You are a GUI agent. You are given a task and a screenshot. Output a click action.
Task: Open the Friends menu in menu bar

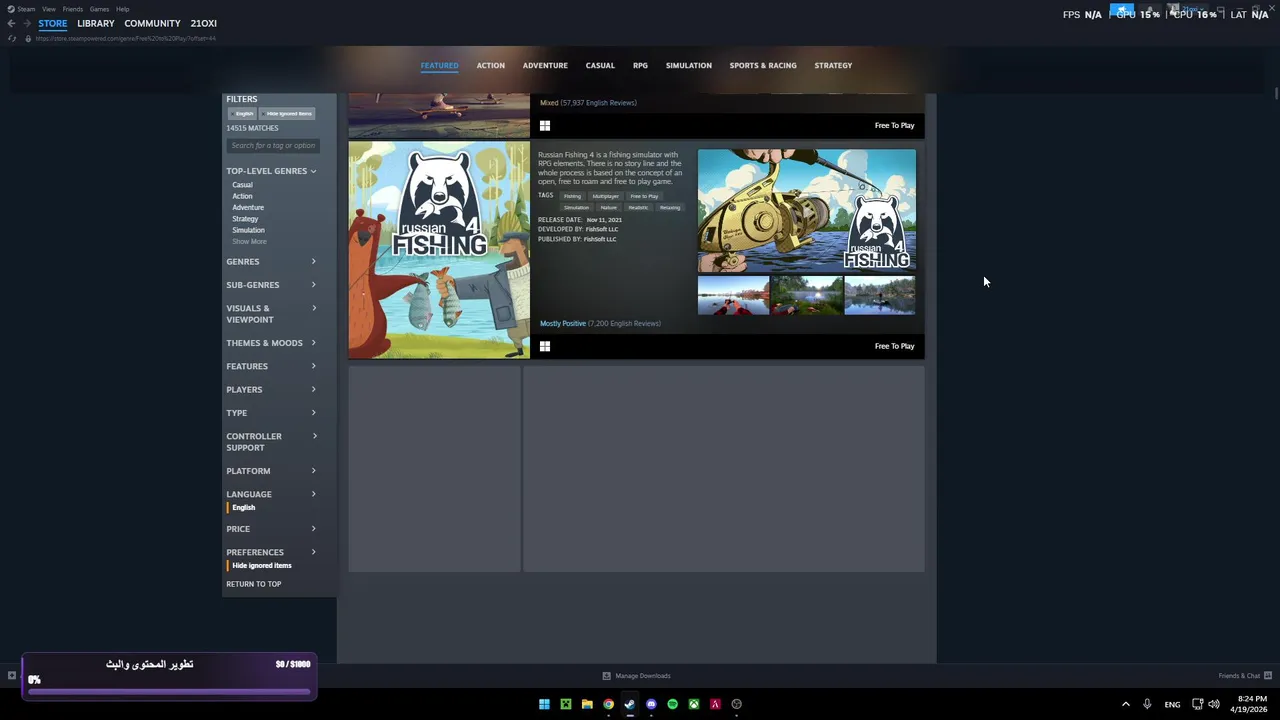click(73, 9)
